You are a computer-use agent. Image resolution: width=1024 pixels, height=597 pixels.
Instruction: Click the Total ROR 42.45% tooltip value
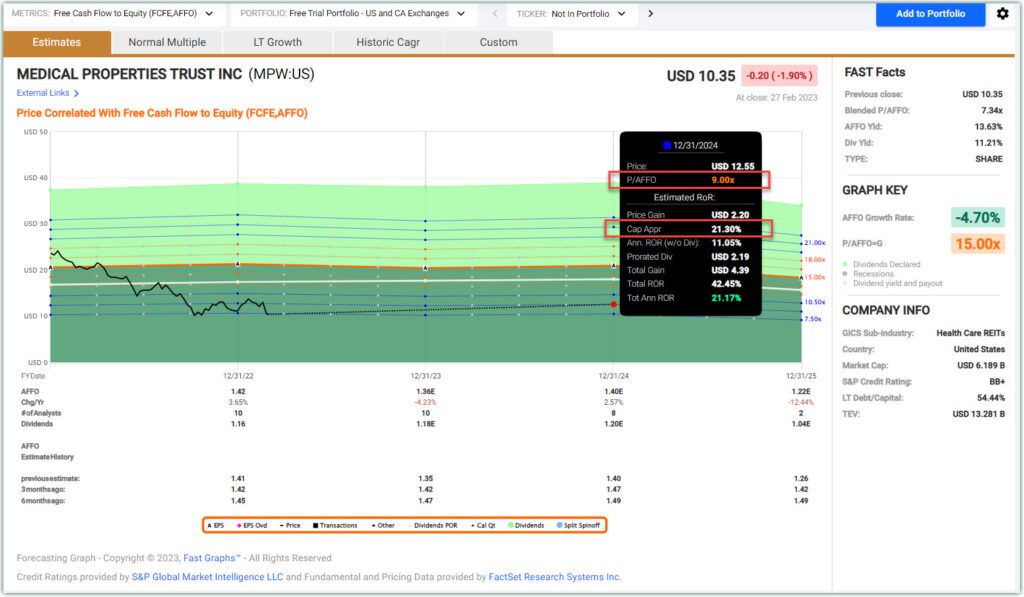coord(726,284)
